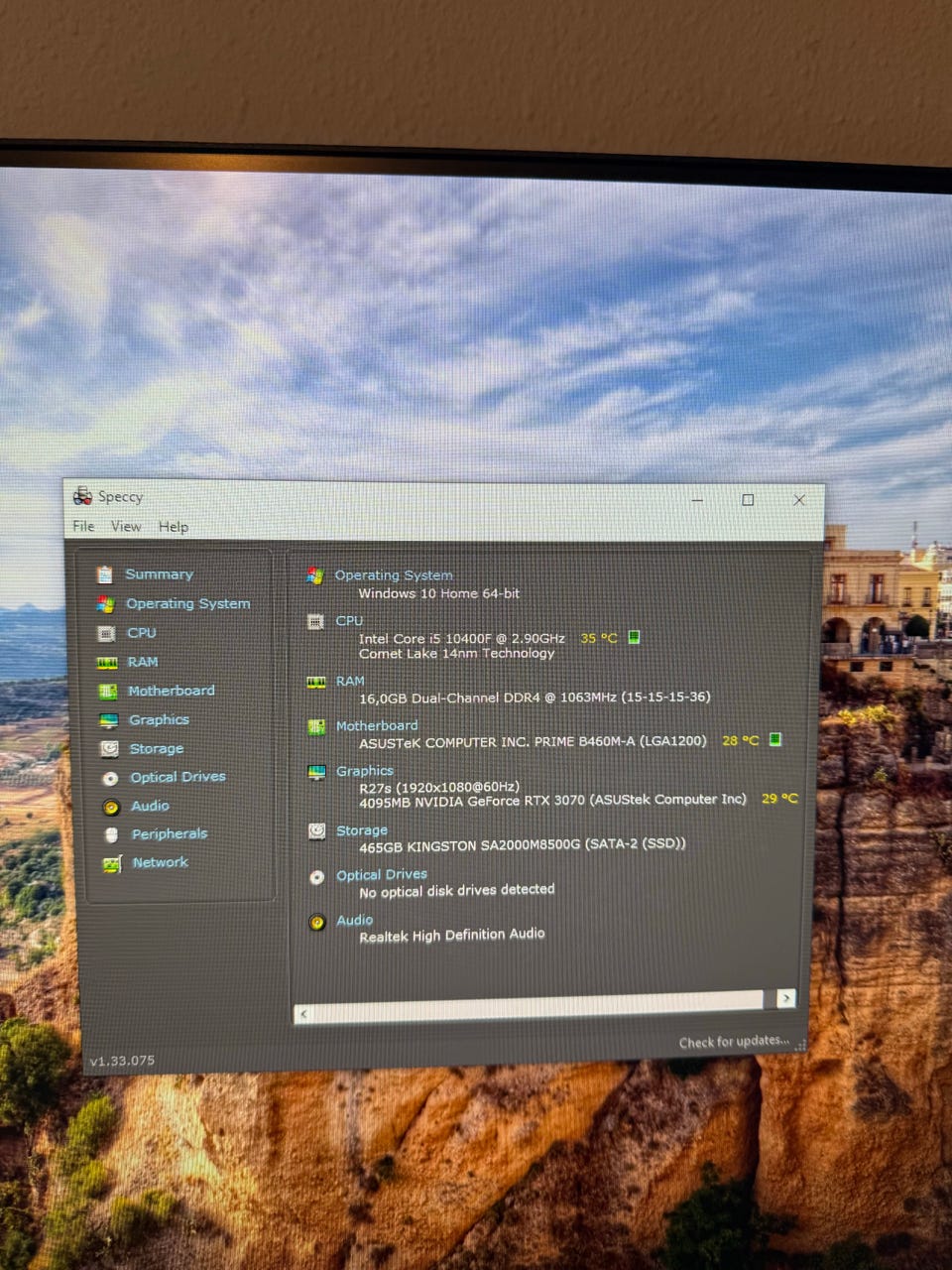
Task: Open the Audio heading link in summary
Action: [355, 920]
